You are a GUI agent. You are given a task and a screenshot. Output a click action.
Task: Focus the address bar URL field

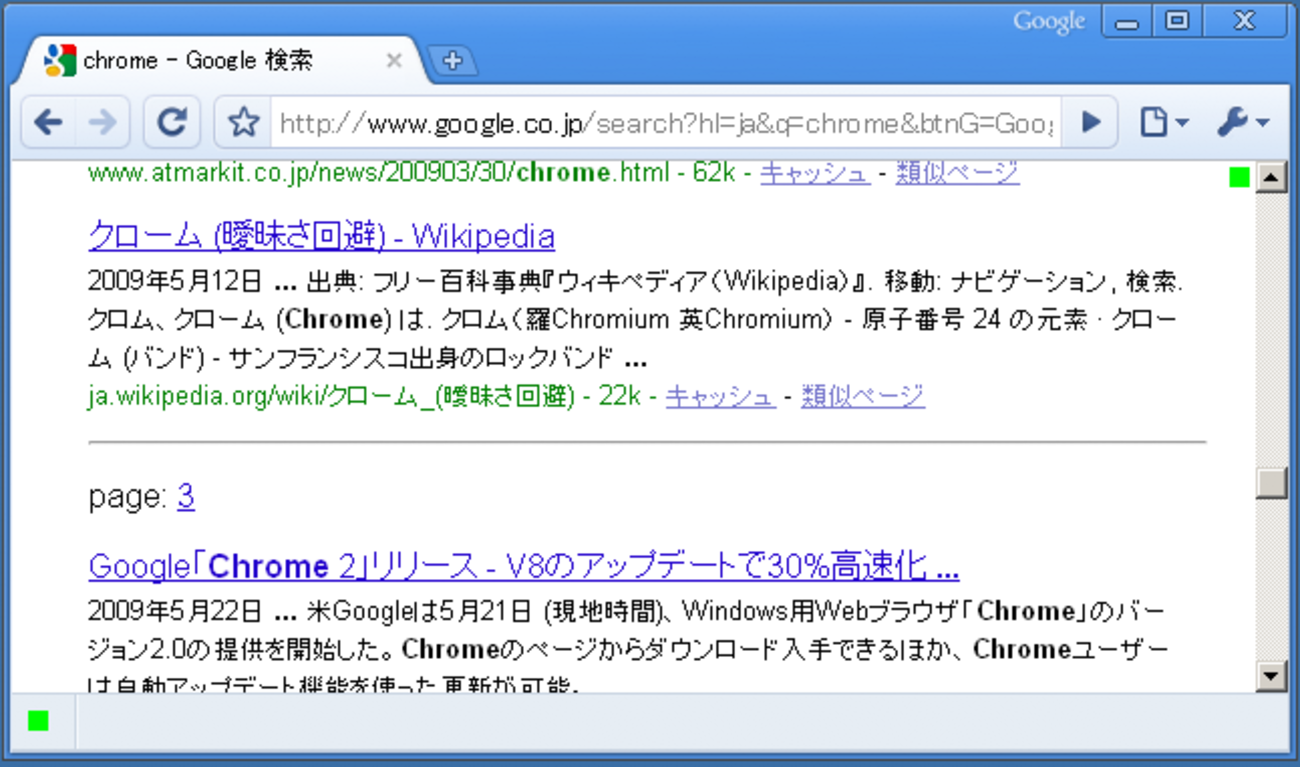(666, 123)
